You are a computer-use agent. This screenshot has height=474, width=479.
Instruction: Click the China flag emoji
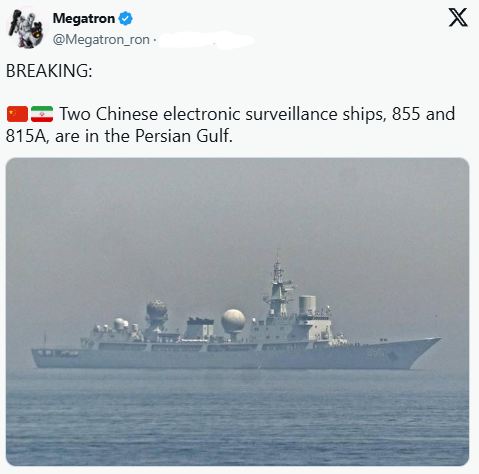[x=17, y=114]
